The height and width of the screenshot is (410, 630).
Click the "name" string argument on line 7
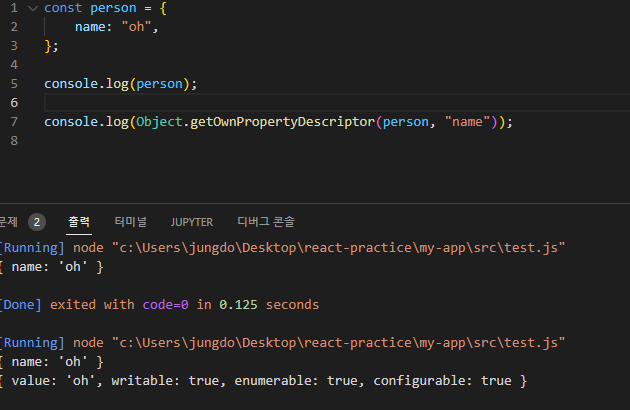pyautogui.click(x=467, y=121)
